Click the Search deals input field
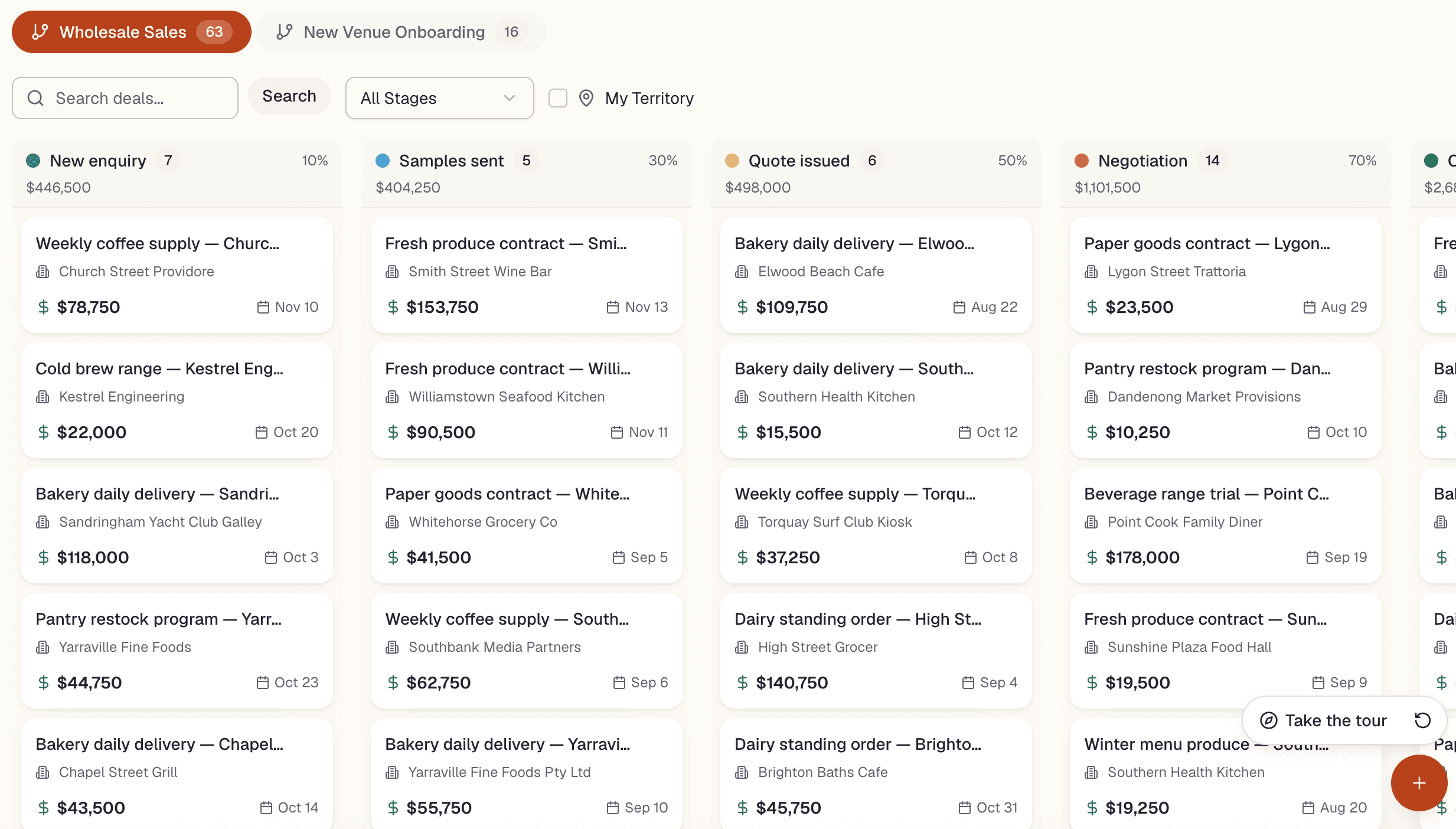This screenshot has height=829, width=1456. 125,98
